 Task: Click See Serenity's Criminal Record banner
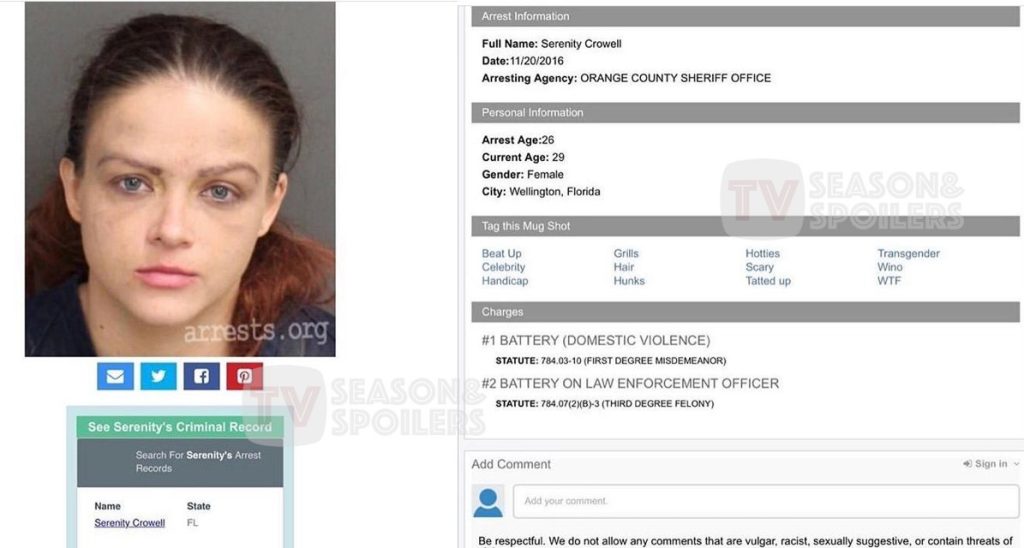180,427
